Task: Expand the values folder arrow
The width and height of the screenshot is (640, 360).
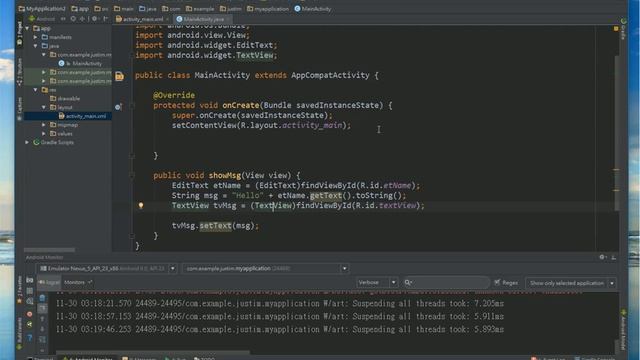Action: (44, 133)
